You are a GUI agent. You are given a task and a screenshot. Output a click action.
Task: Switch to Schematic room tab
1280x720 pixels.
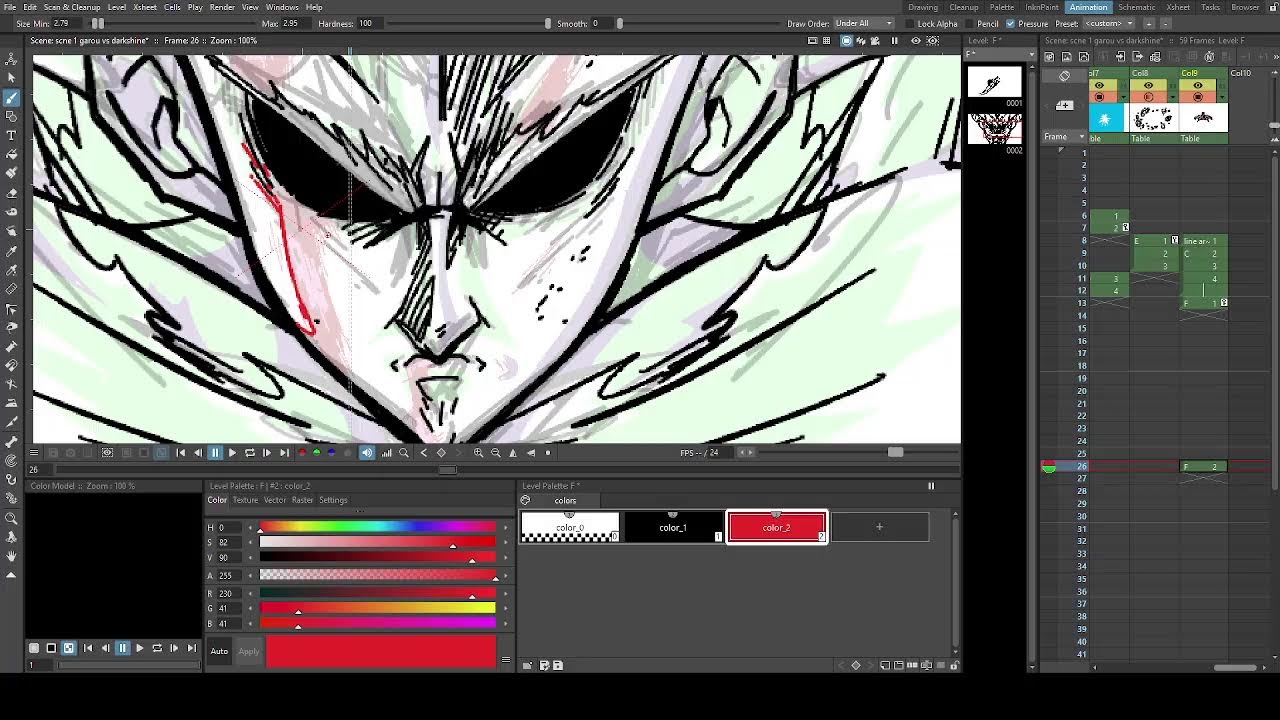tap(1136, 7)
